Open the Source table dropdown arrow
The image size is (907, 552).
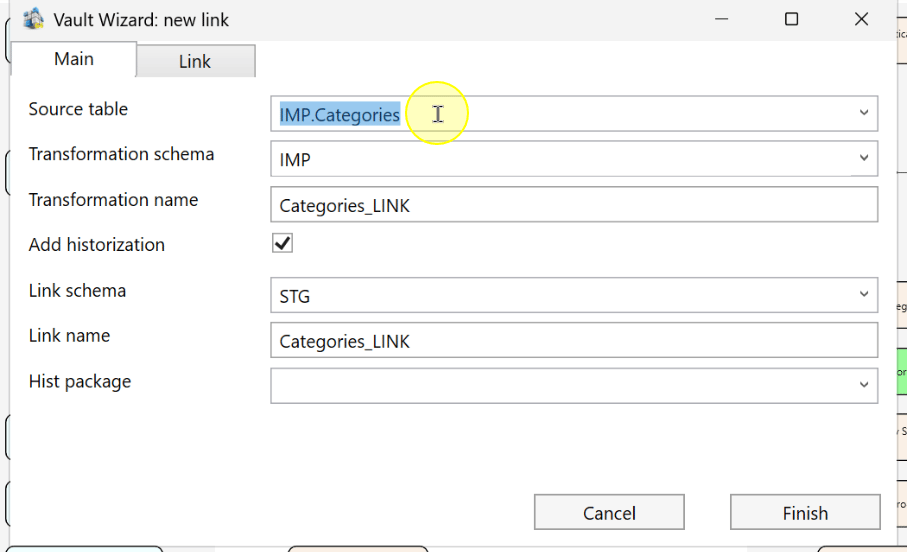(x=864, y=113)
